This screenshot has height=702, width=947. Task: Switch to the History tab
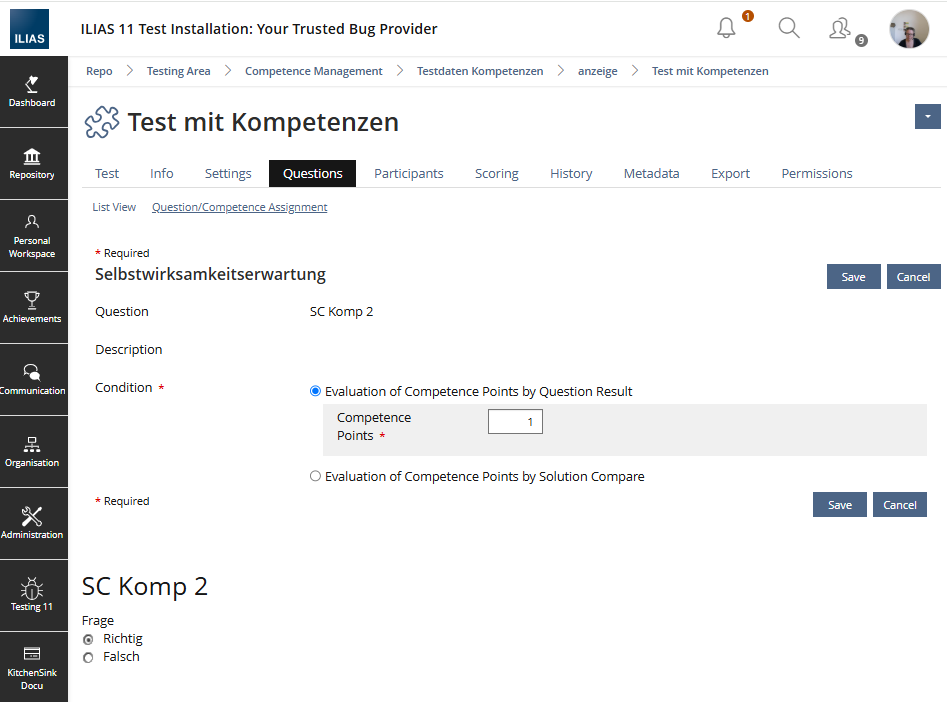tap(571, 173)
